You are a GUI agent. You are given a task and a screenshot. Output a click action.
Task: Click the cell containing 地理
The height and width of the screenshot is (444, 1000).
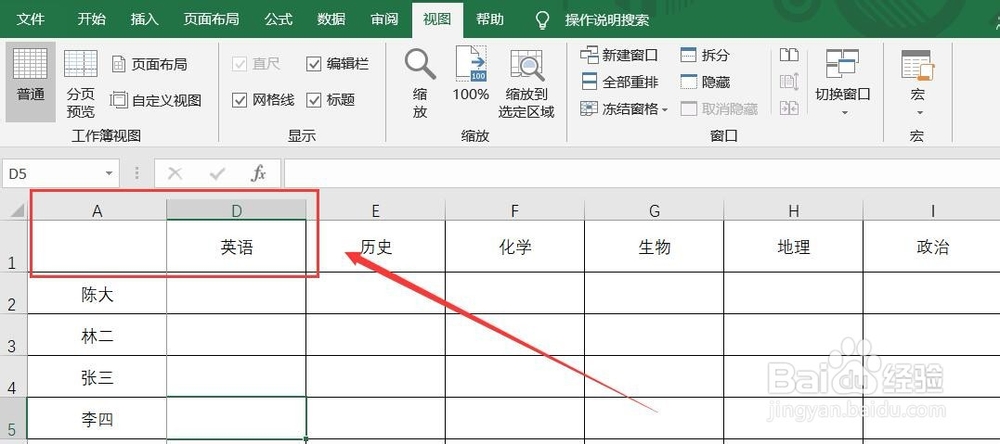[793, 246]
